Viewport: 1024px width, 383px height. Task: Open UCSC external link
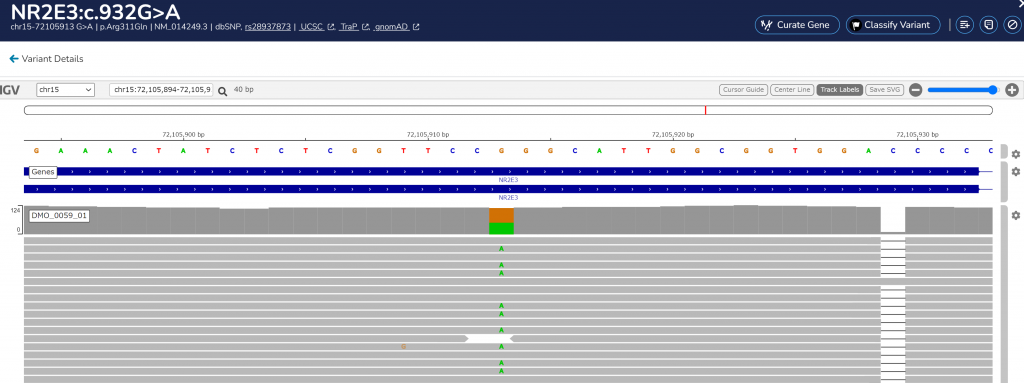click(x=317, y=27)
